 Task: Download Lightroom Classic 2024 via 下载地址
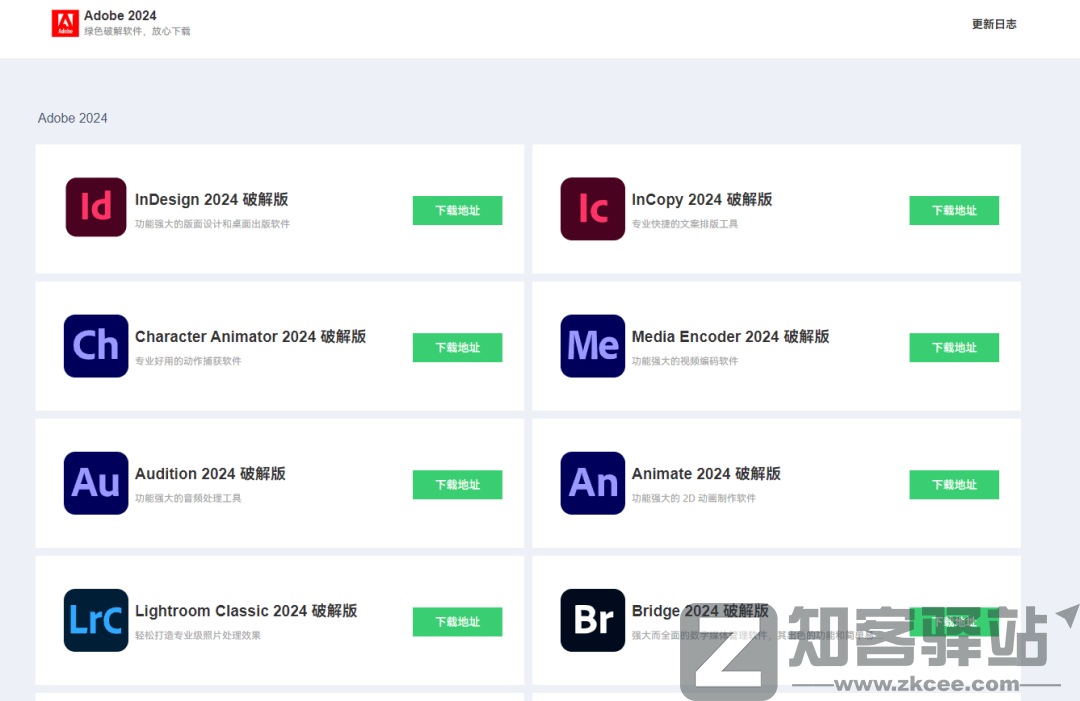click(x=457, y=621)
